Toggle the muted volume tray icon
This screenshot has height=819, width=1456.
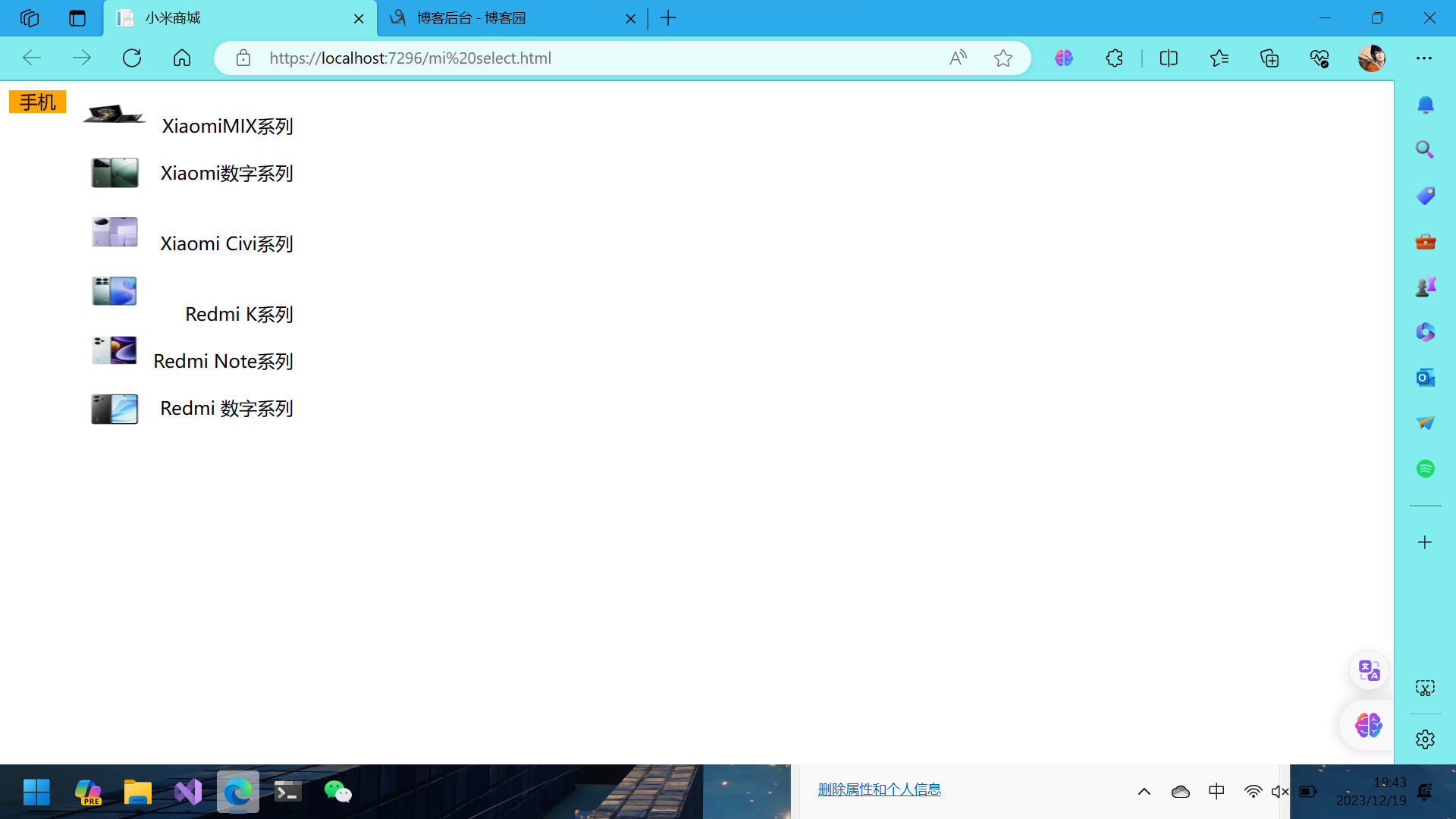pyautogui.click(x=1280, y=792)
